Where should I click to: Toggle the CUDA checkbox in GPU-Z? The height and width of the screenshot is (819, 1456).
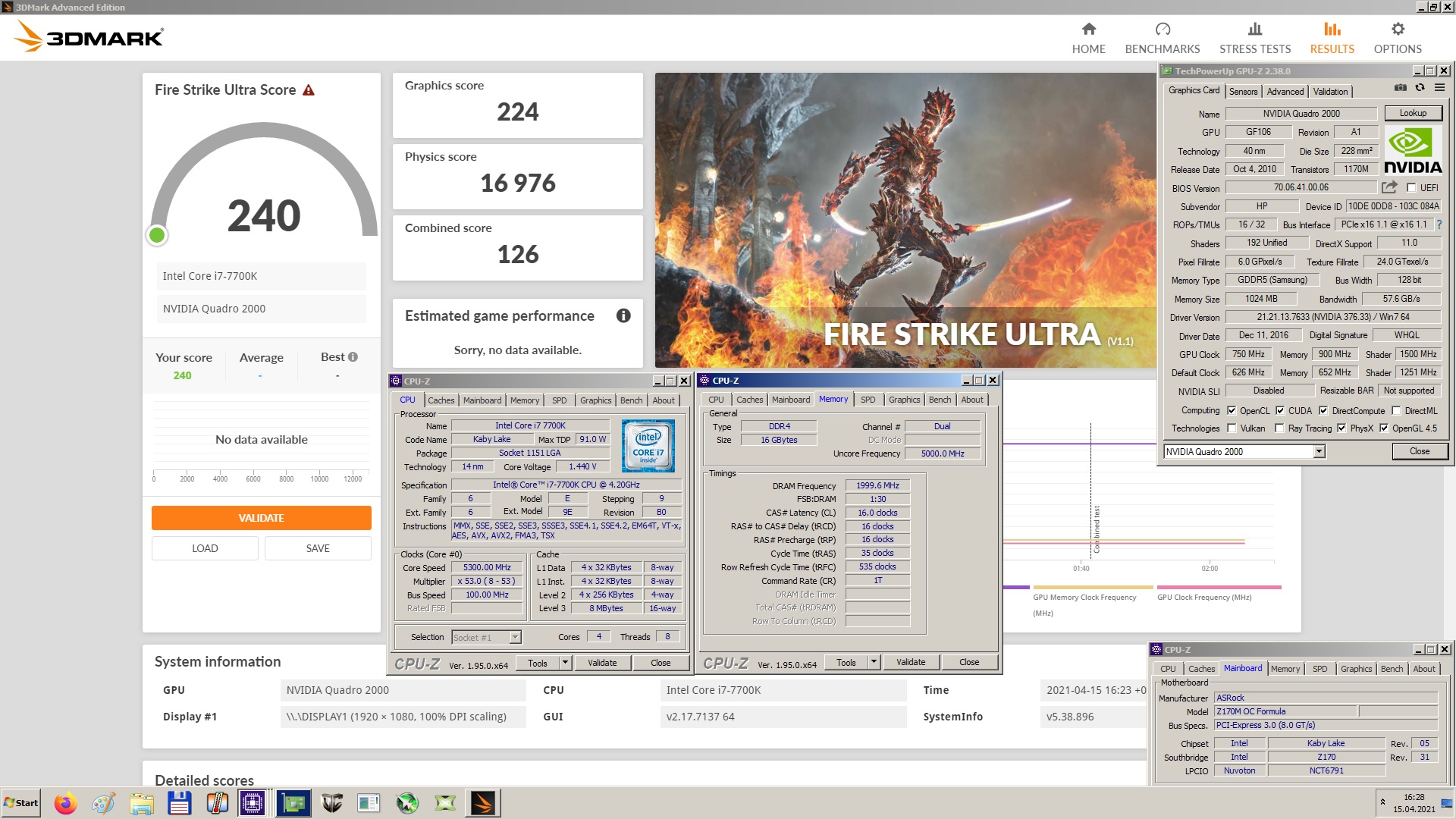1280,410
